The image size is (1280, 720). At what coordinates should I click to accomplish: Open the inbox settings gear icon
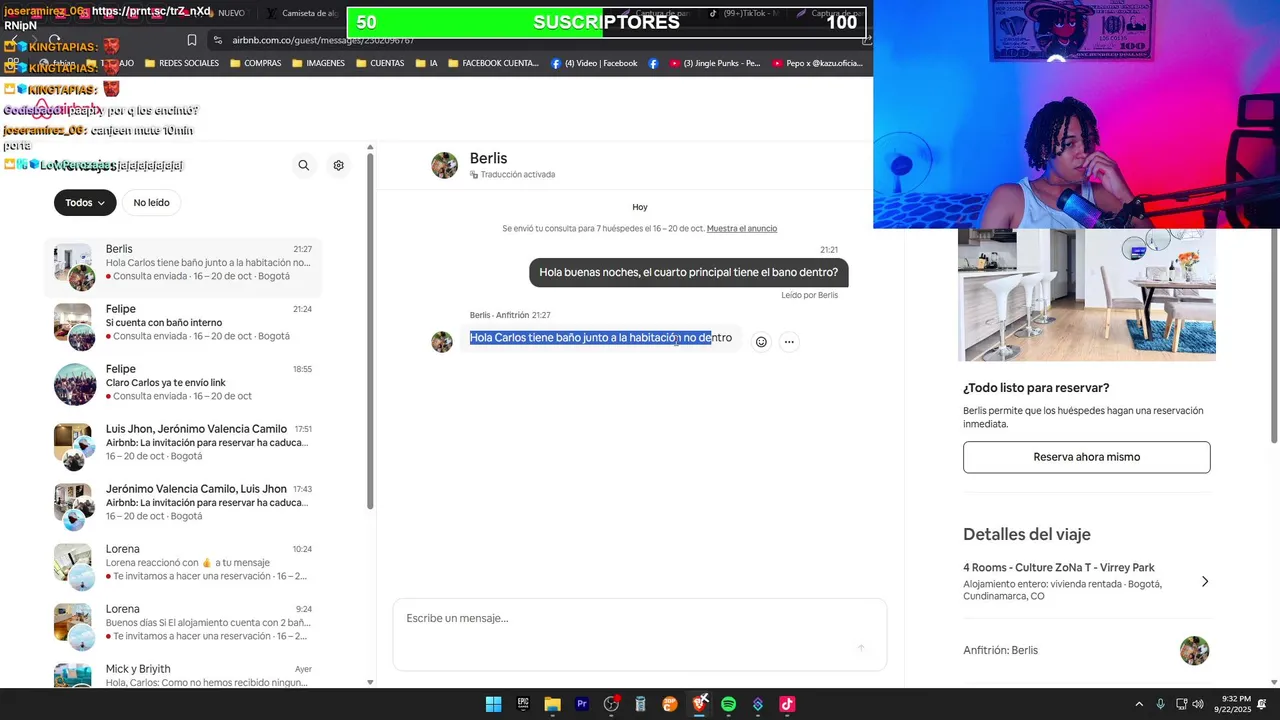pyautogui.click(x=338, y=165)
